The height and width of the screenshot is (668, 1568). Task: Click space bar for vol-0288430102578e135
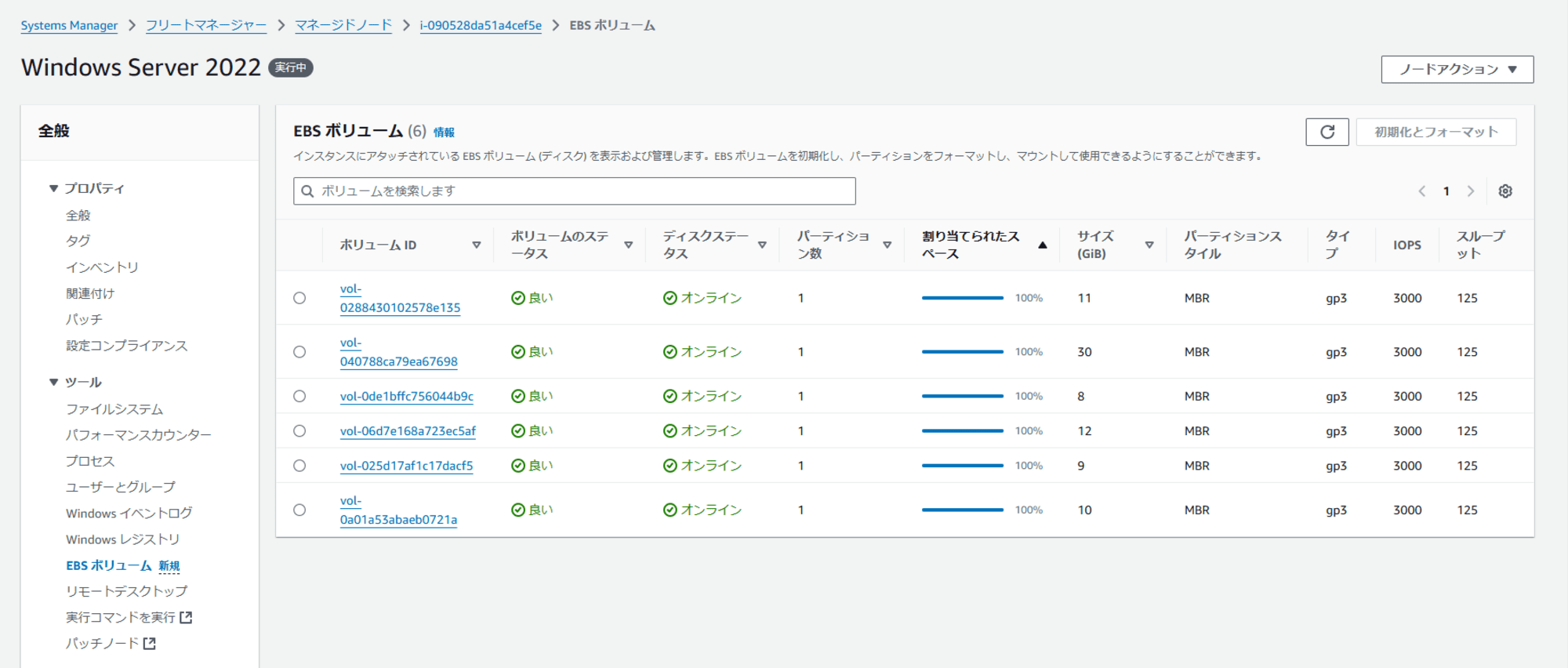pyautogui.click(x=963, y=298)
